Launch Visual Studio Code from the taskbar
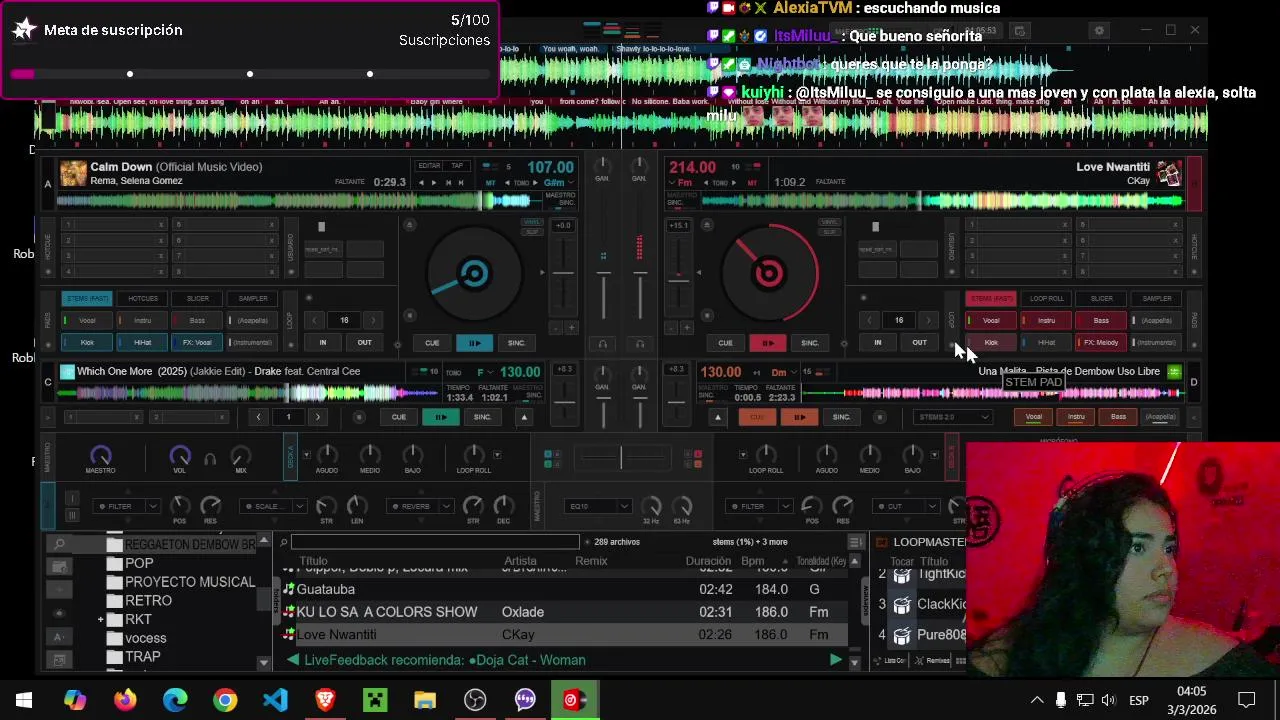Screen dimensions: 1280x720 (275, 699)
